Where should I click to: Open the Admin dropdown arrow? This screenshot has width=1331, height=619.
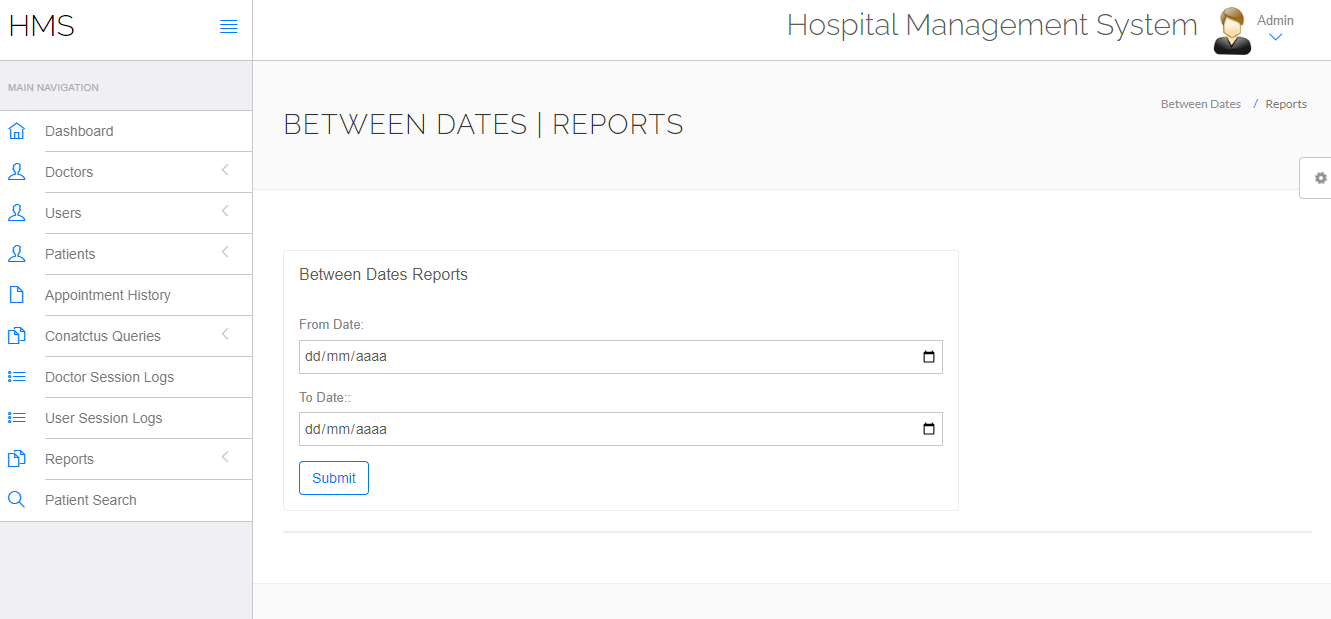pos(1275,38)
